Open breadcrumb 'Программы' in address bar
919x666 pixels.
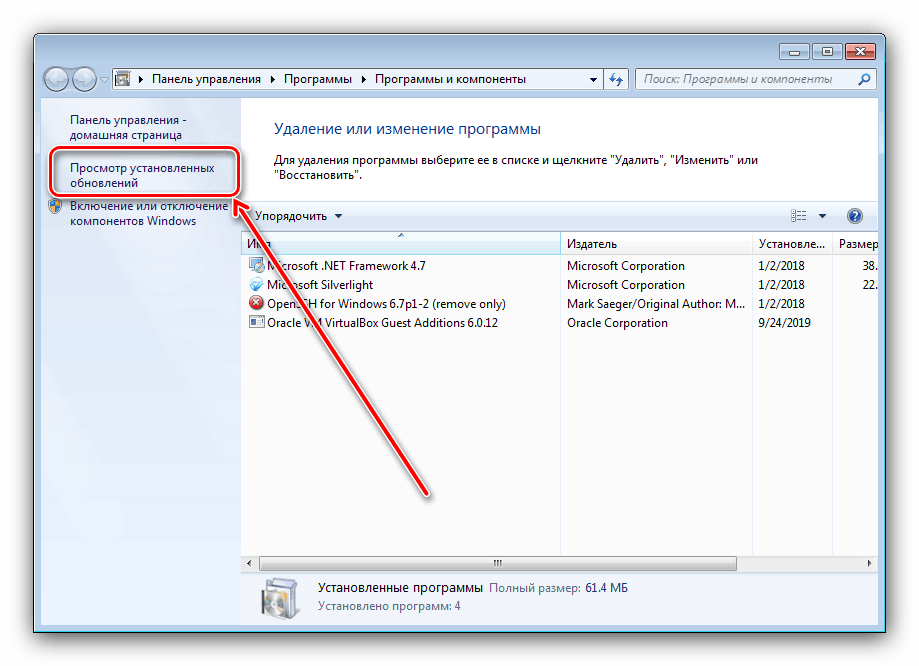tap(318, 79)
